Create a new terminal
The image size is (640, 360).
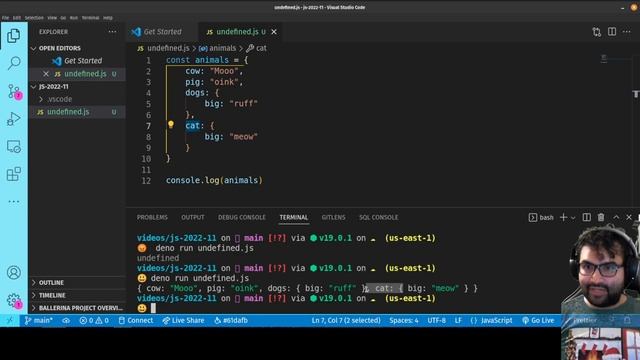click(563, 218)
